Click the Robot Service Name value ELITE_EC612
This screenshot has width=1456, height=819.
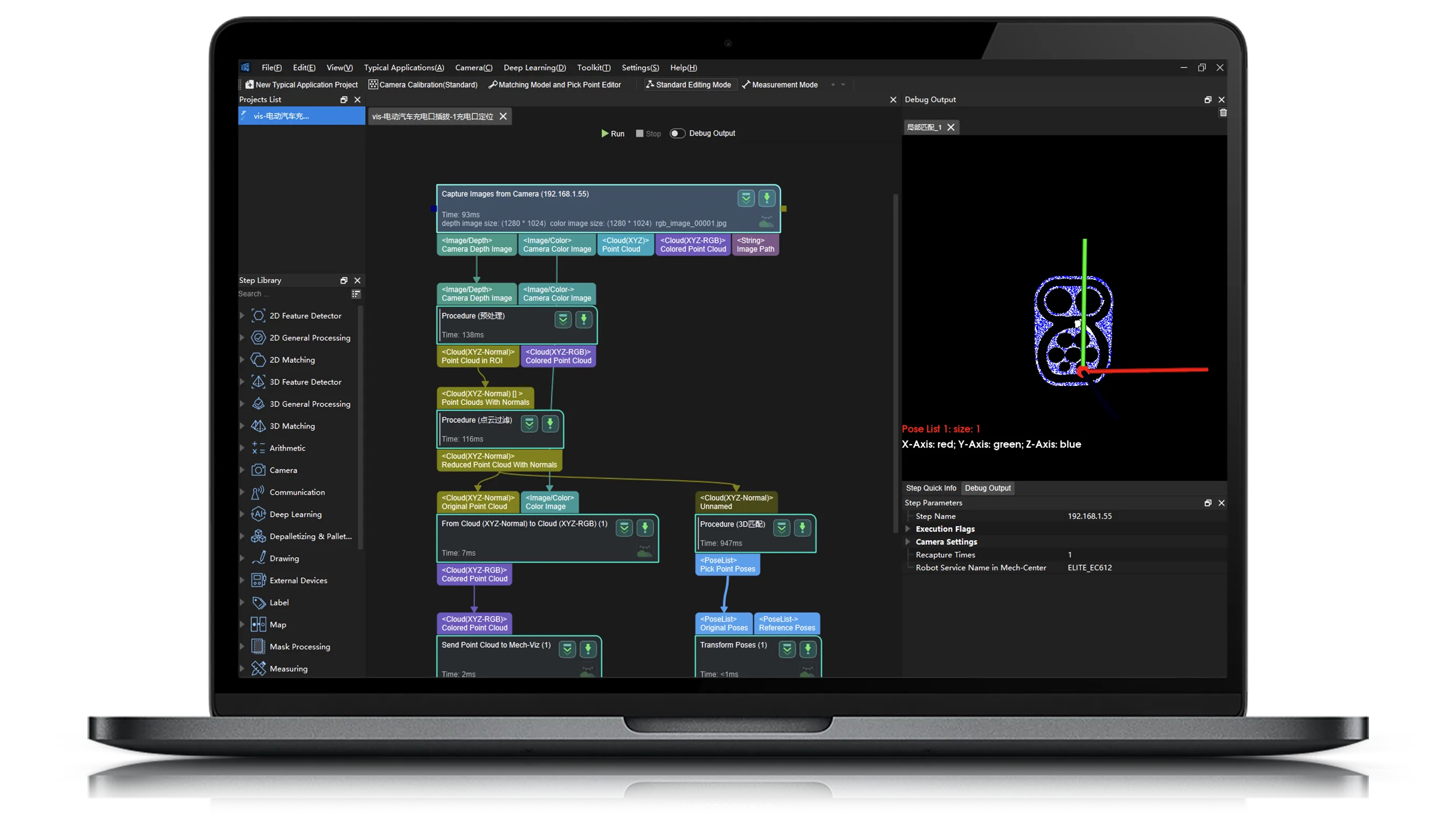(1089, 568)
